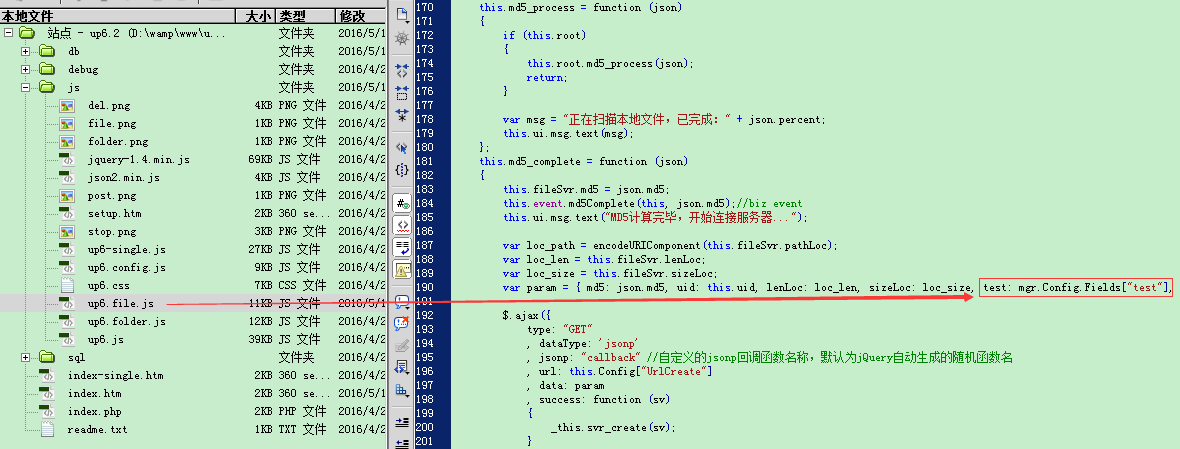The image size is (1180, 449).
Task: Click line number 190 in code gutter
Action: pyautogui.click(x=425, y=287)
